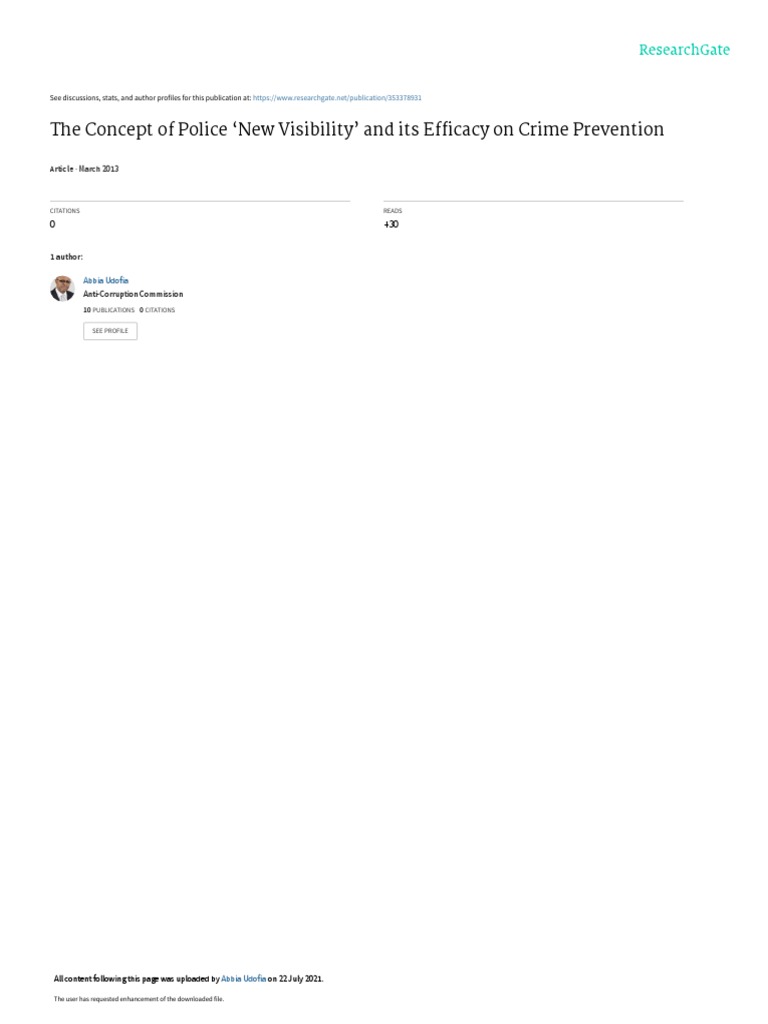Click the ResearchGate logo
The height and width of the screenshot is (1024, 768).
pos(684,50)
